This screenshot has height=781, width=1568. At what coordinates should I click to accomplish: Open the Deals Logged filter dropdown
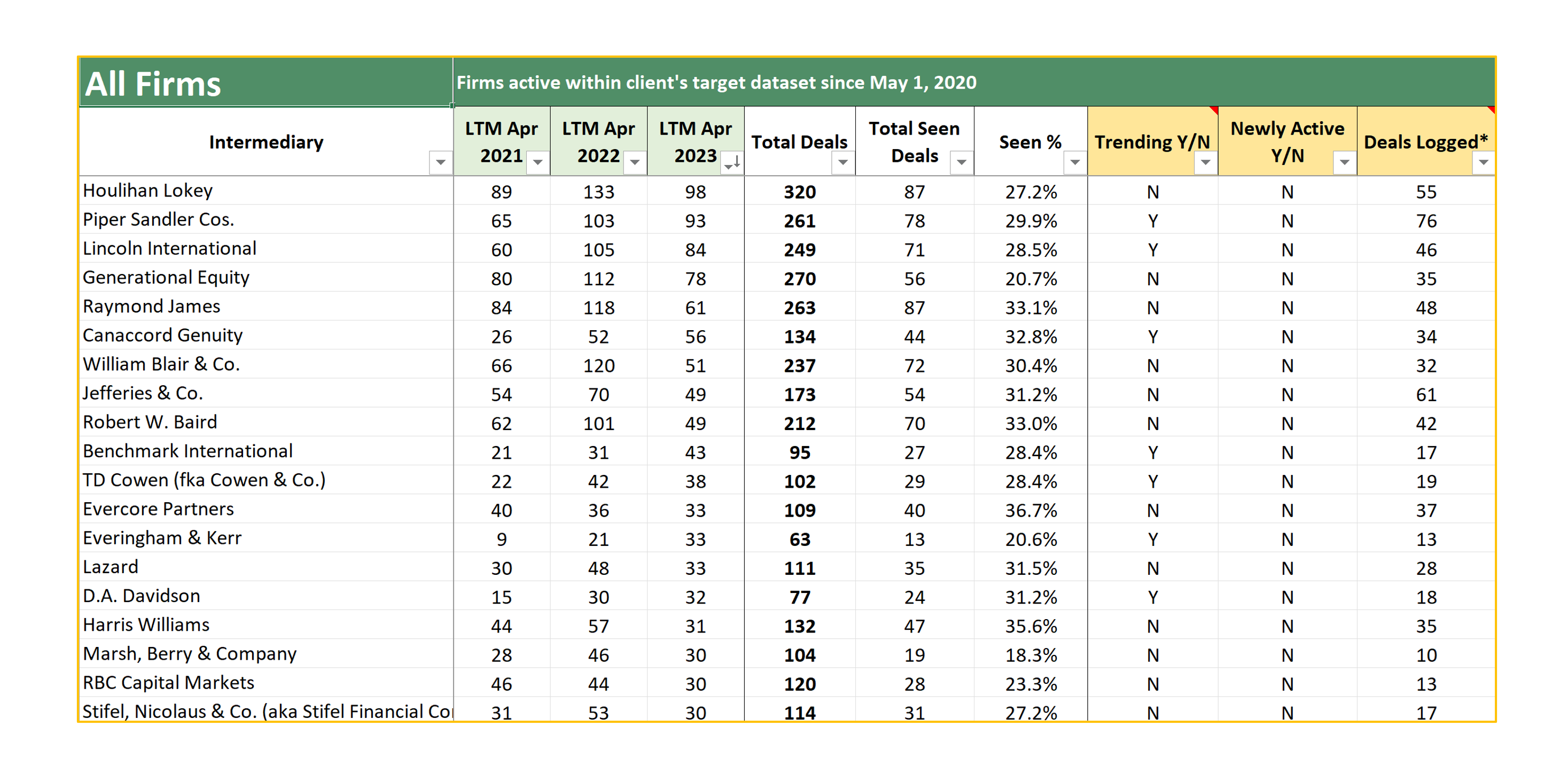click(1483, 162)
